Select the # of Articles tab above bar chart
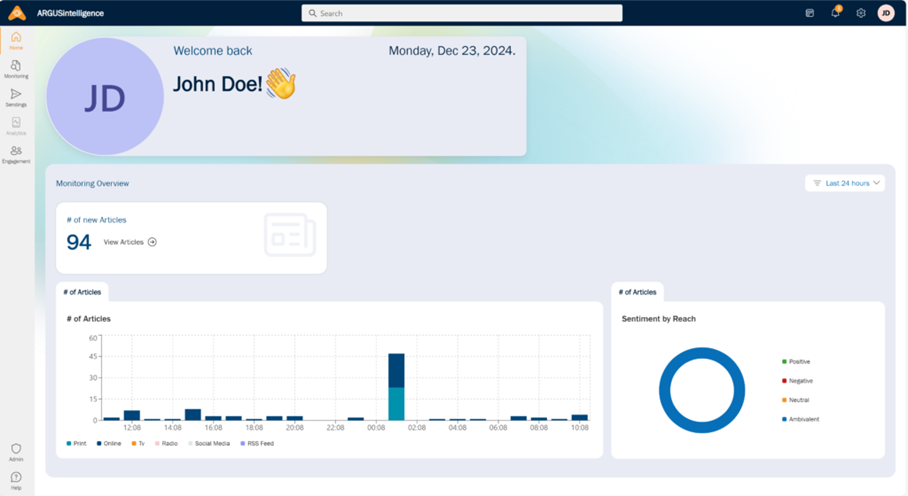 [82, 292]
